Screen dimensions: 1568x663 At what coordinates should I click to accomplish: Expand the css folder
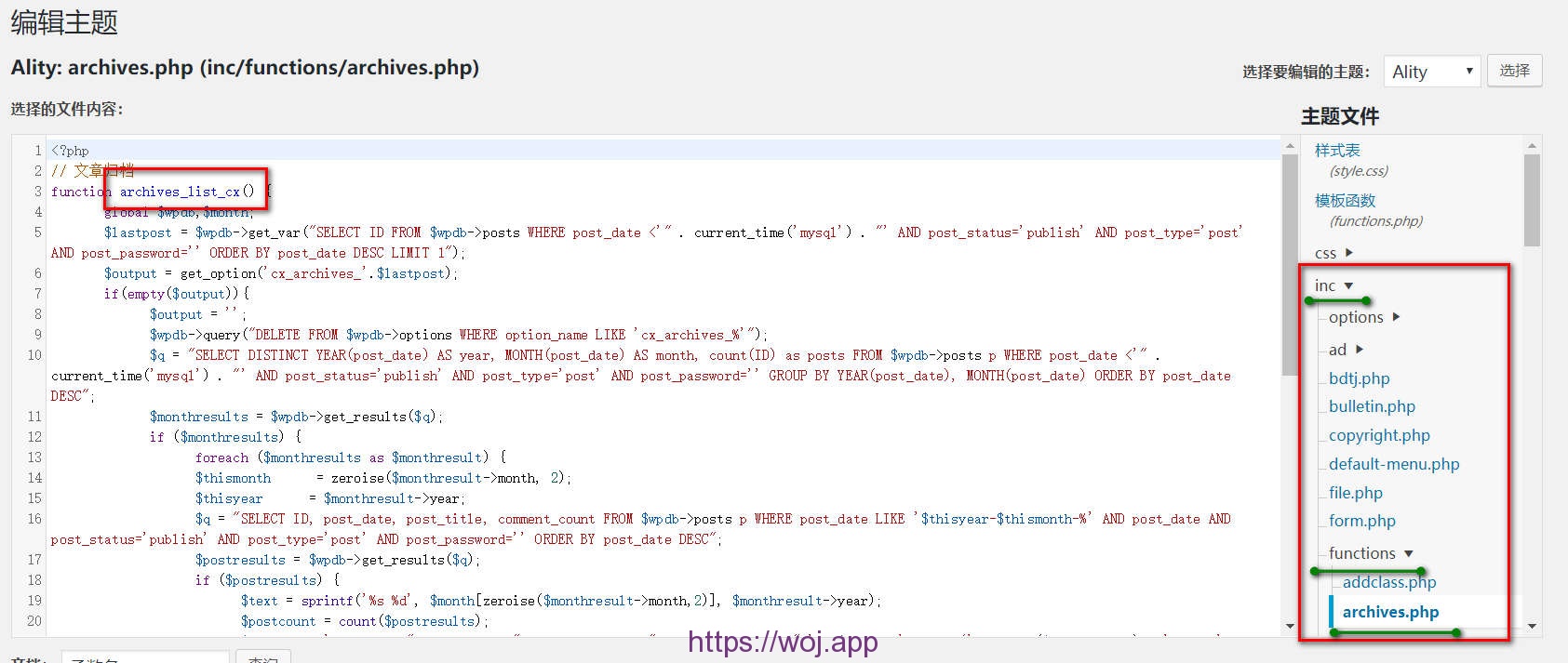point(1333,253)
